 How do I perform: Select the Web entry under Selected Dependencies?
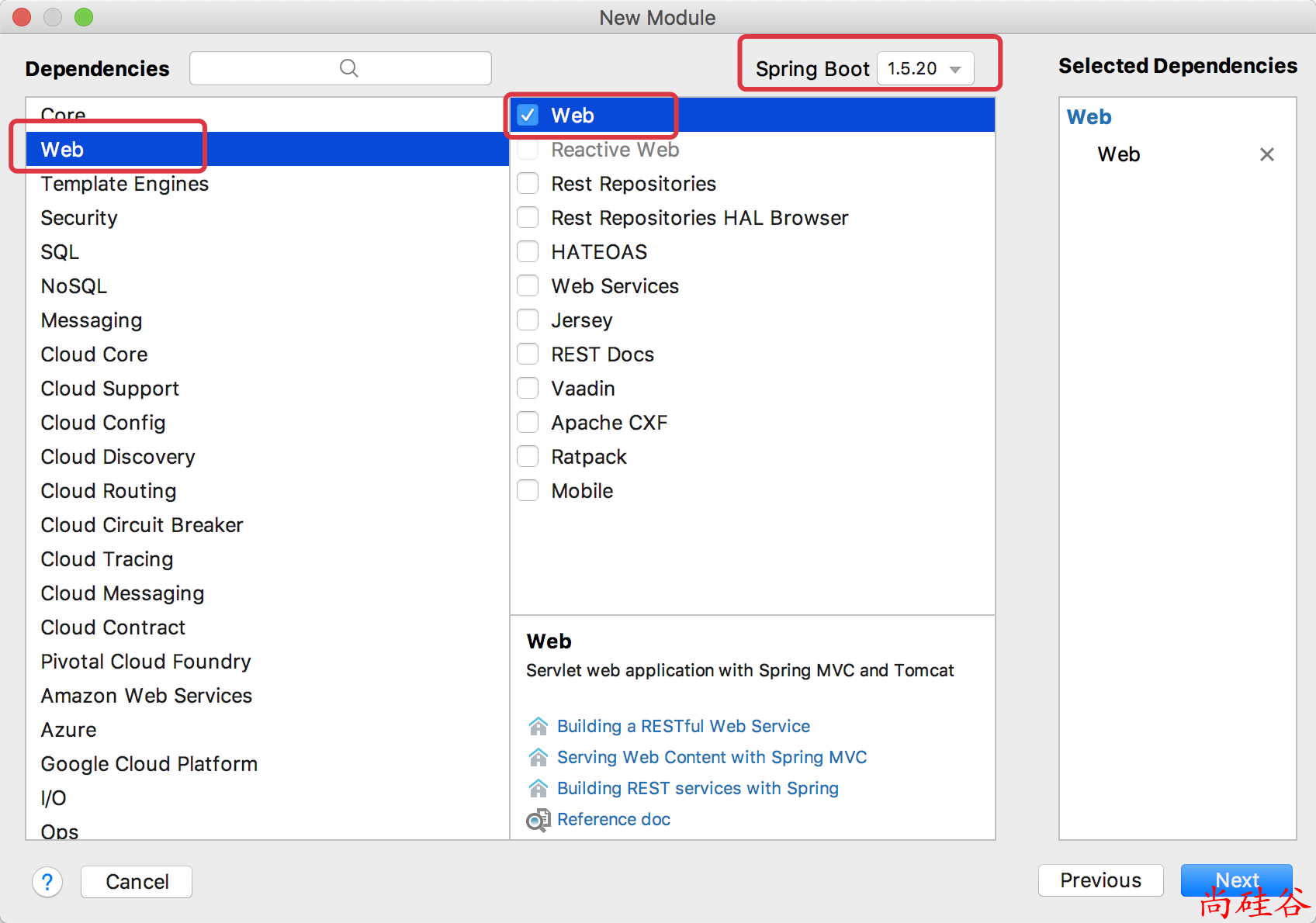click(1118, 154)
